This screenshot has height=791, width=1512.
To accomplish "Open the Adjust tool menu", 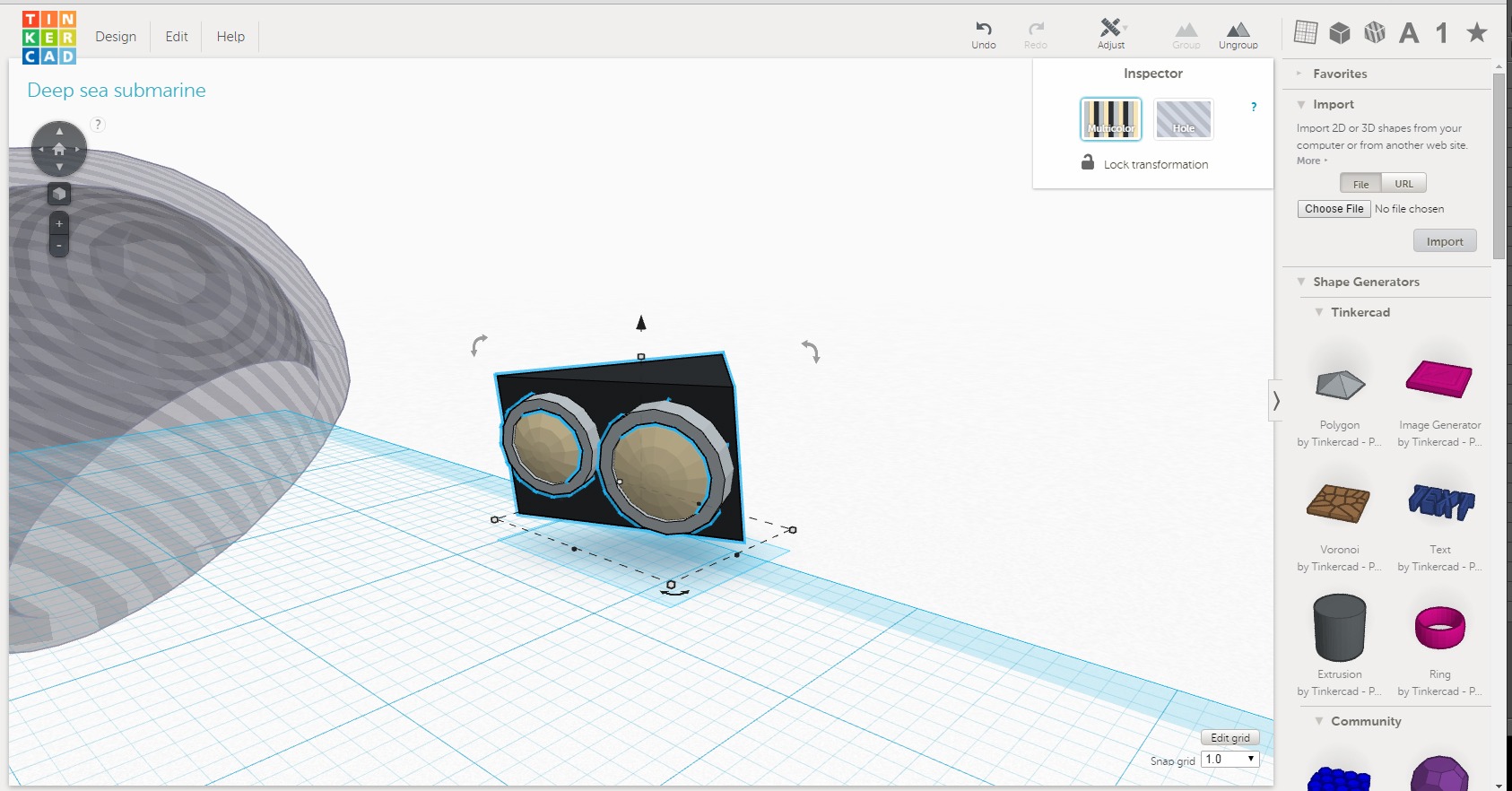I will [x=1111, y=34].
